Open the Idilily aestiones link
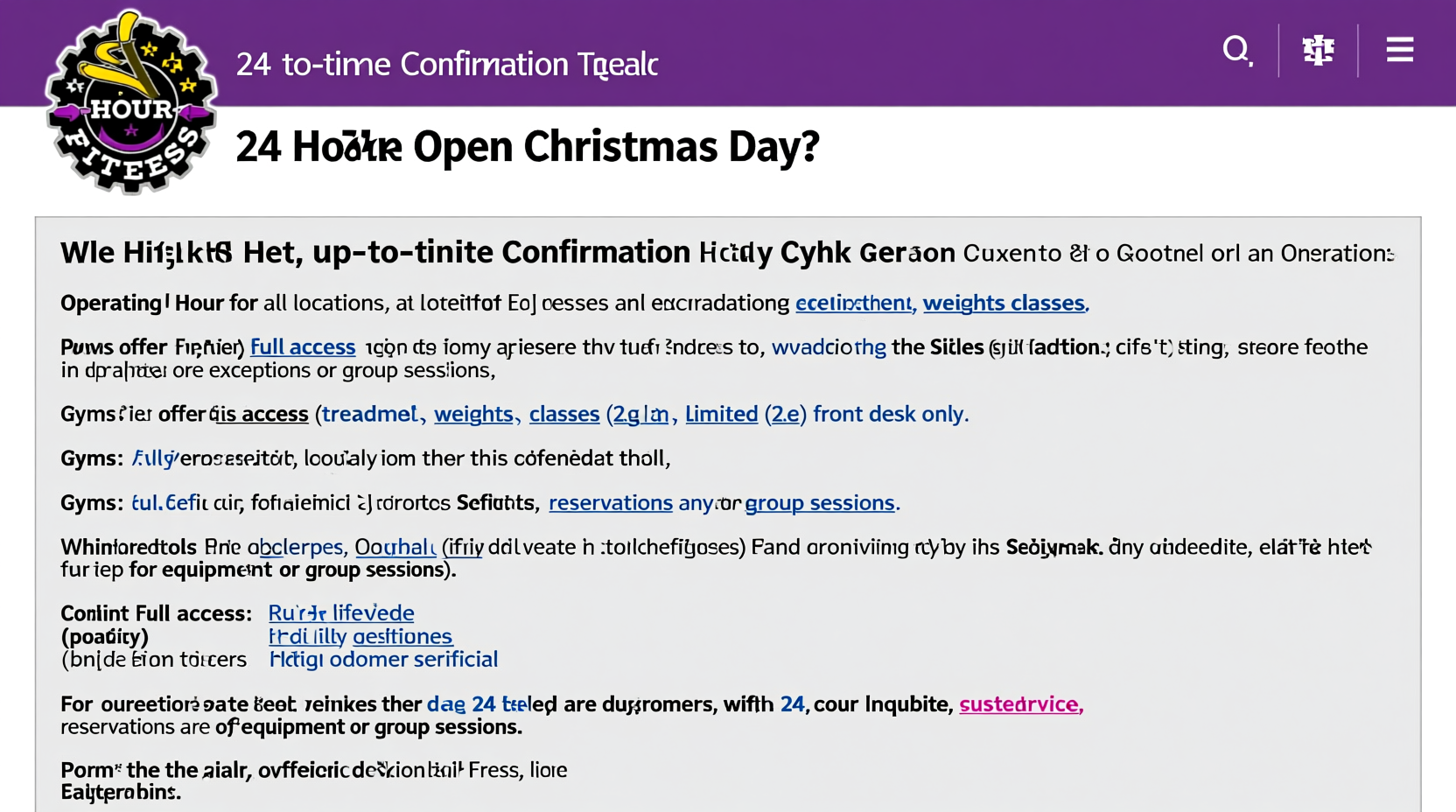Viewport: 1456px width, 812px height. pyautogui.click(x=360, y=637)
